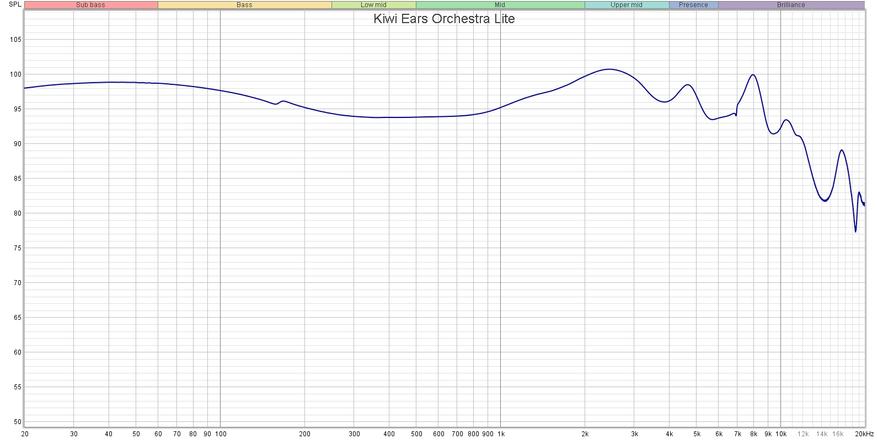Click the 20 Hz frequency axis label
This screenshot has height=440, width=877.
(x=25, y=434)
